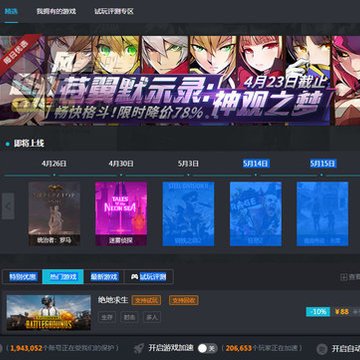This screenshot has width=360, height=360.
Task: Click the 5月14日 timeline dot
Action: point(256,175)
